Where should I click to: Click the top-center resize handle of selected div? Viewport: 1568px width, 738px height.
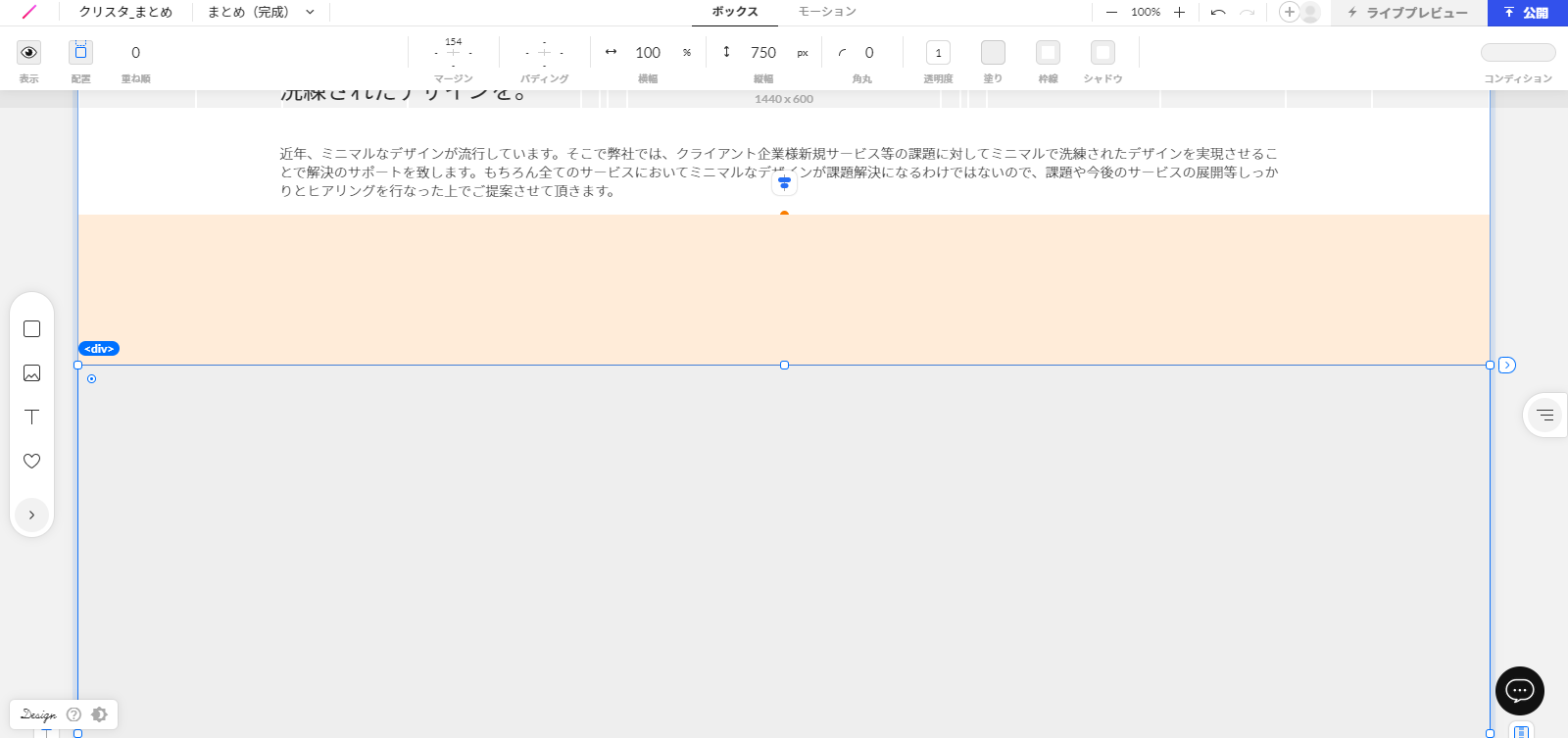click(784, 365)
